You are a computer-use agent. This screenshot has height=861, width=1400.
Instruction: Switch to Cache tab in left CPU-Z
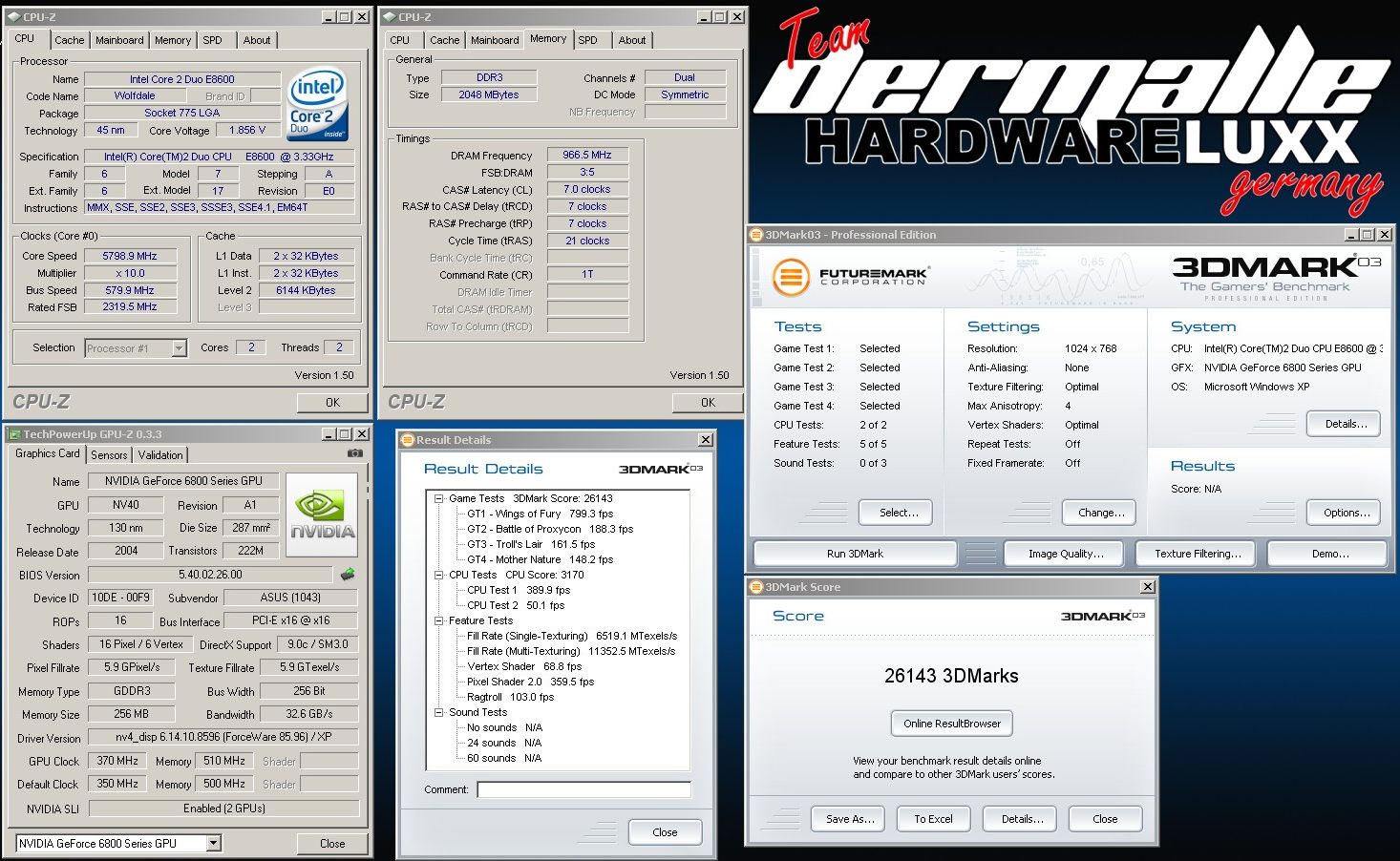[69, 40]
